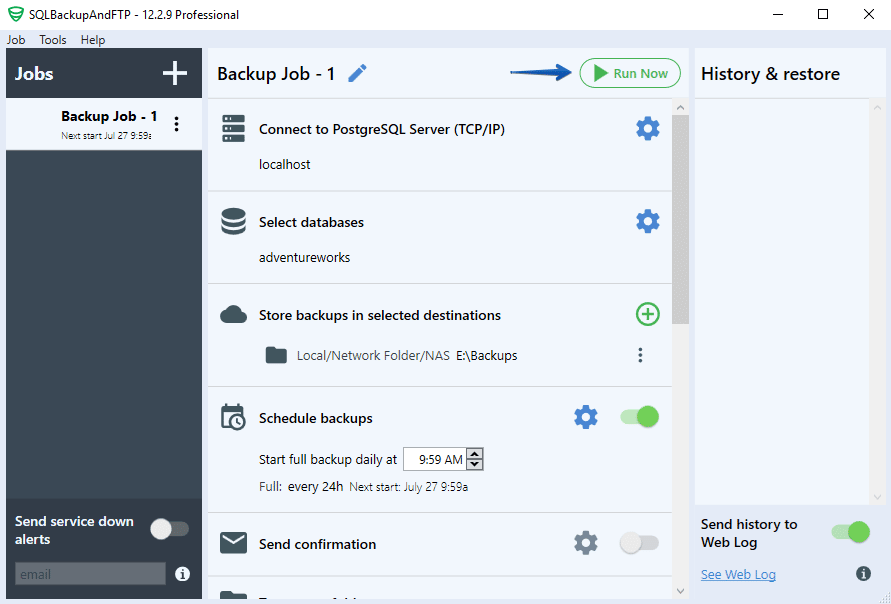Click the E:\Backups destination path
This screenshot has height=604, width=891.
coord(487,356)
